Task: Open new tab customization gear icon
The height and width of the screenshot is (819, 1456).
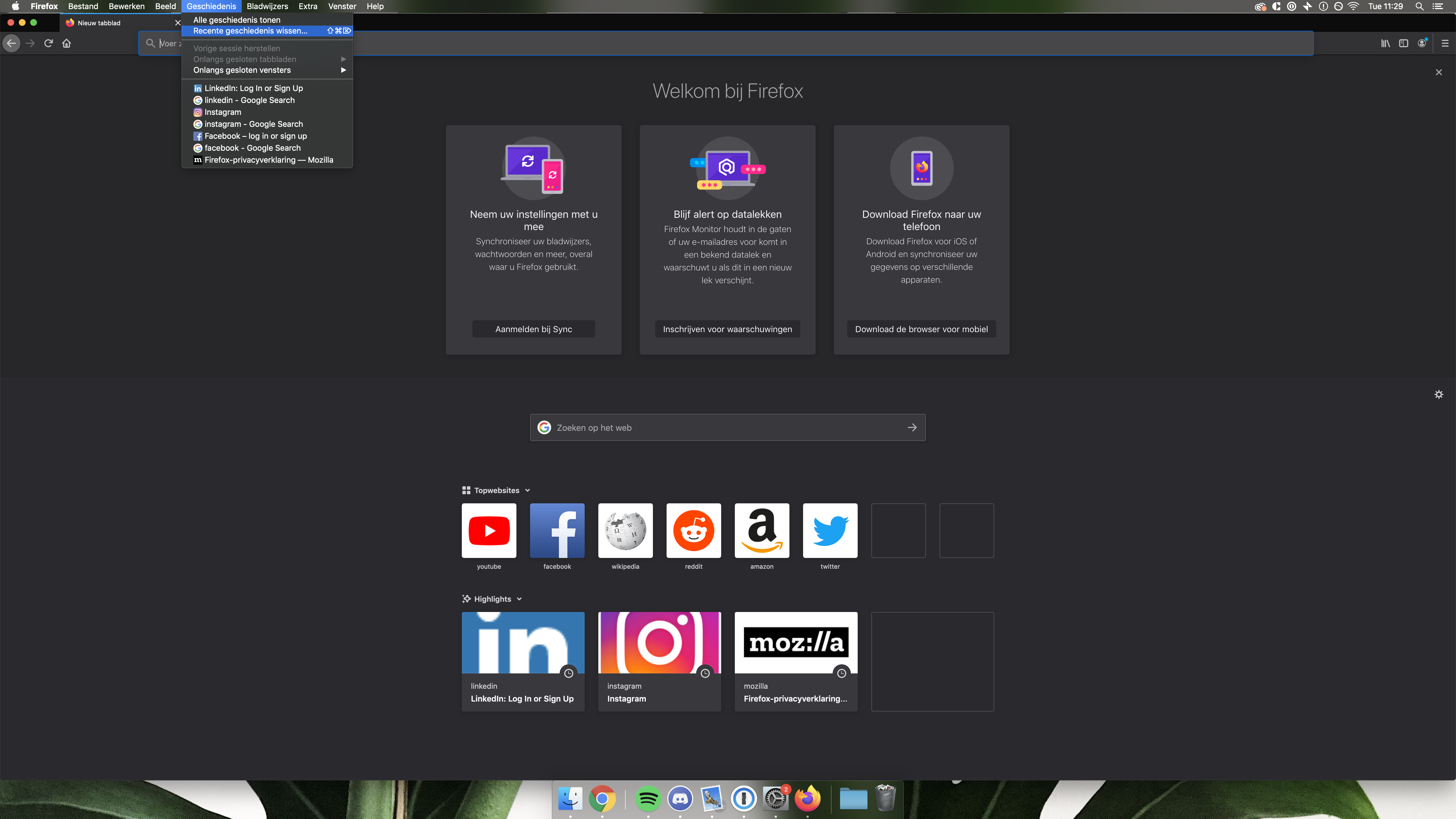Action: click(1439, 394)
